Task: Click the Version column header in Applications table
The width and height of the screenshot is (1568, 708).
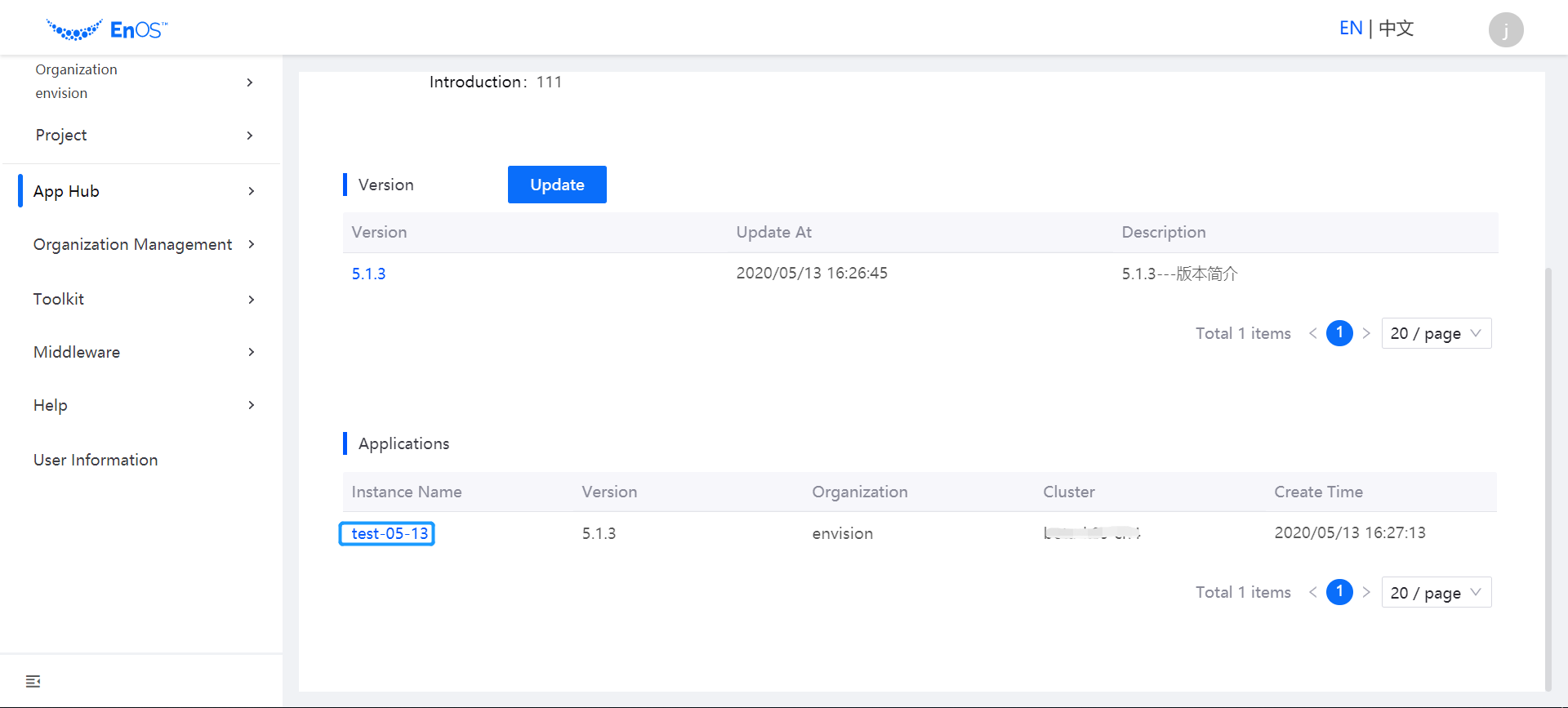Action: point(609,492)
